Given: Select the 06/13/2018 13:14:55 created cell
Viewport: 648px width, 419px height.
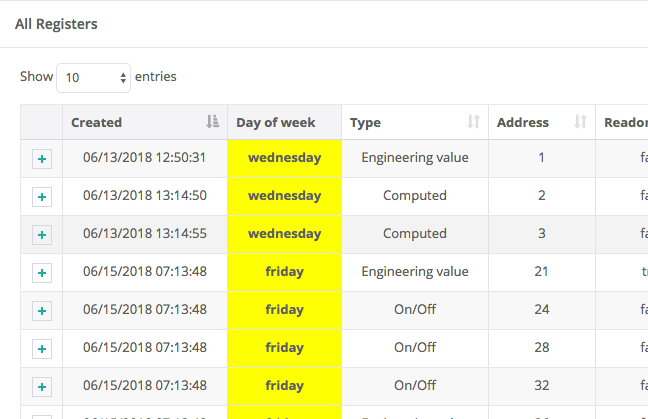Looking at the screenshot, I should [x=145, y=233].
